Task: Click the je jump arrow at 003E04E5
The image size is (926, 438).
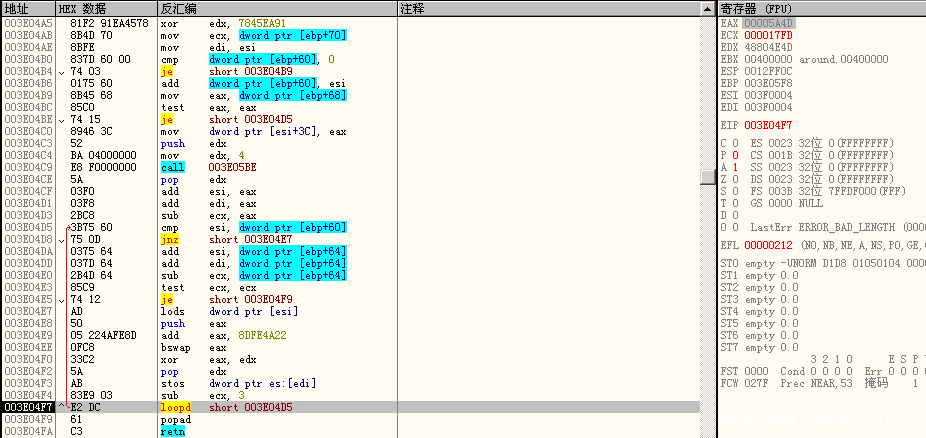Action: click(62, 299)
